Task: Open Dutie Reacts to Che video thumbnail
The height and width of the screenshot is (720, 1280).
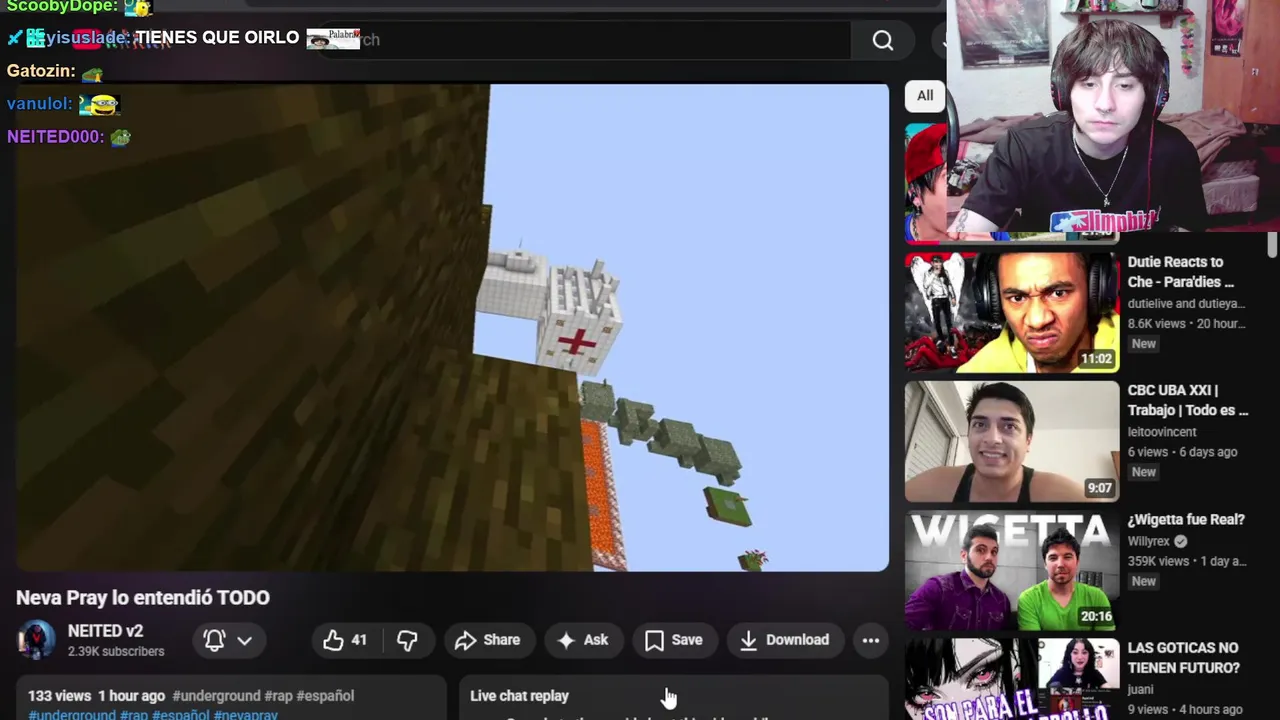Action: (1011, 311)
